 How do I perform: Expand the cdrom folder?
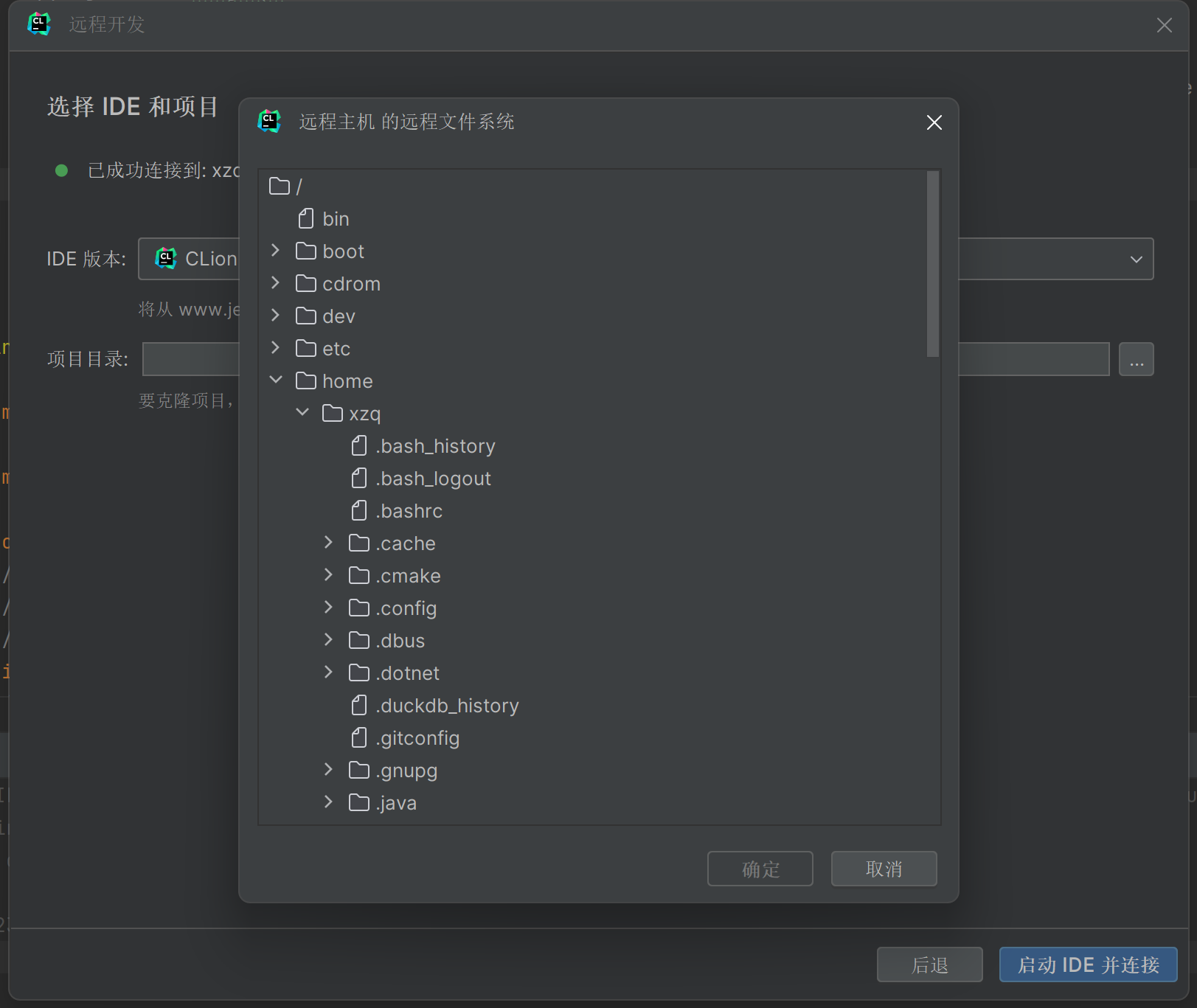275,283
